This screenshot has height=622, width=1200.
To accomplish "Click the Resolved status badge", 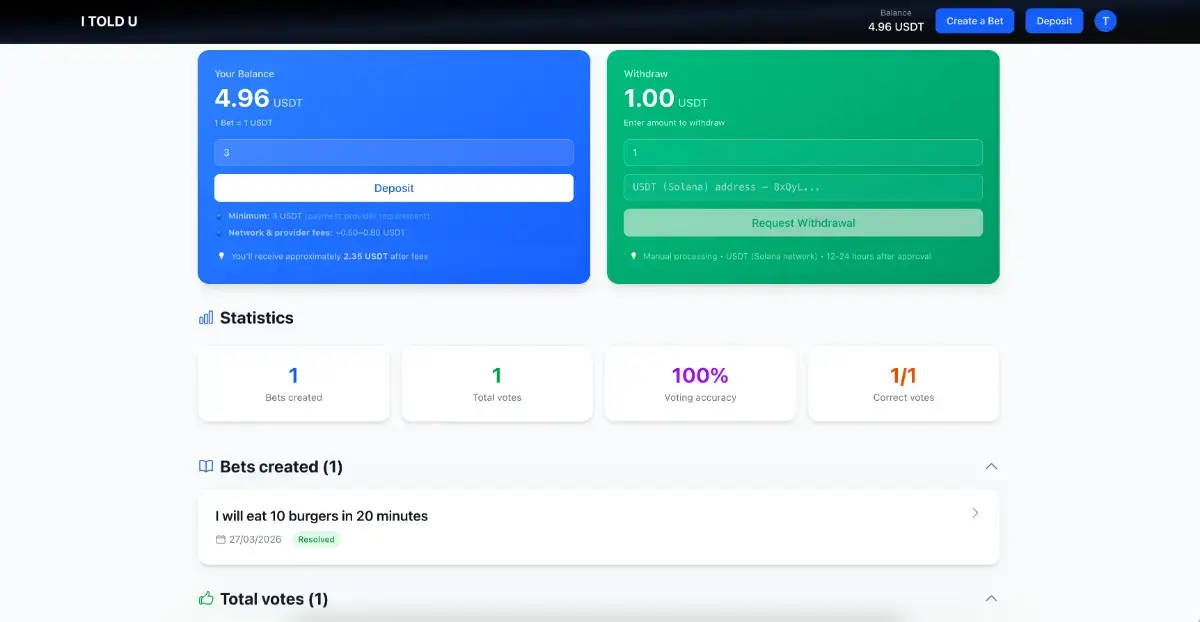I will point(316,540).
